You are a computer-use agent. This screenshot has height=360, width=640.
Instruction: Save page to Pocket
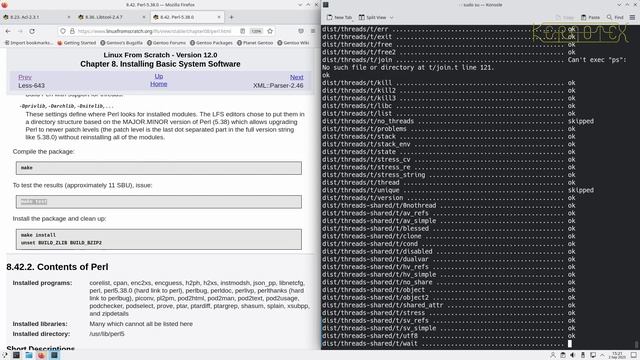[301, 31]
